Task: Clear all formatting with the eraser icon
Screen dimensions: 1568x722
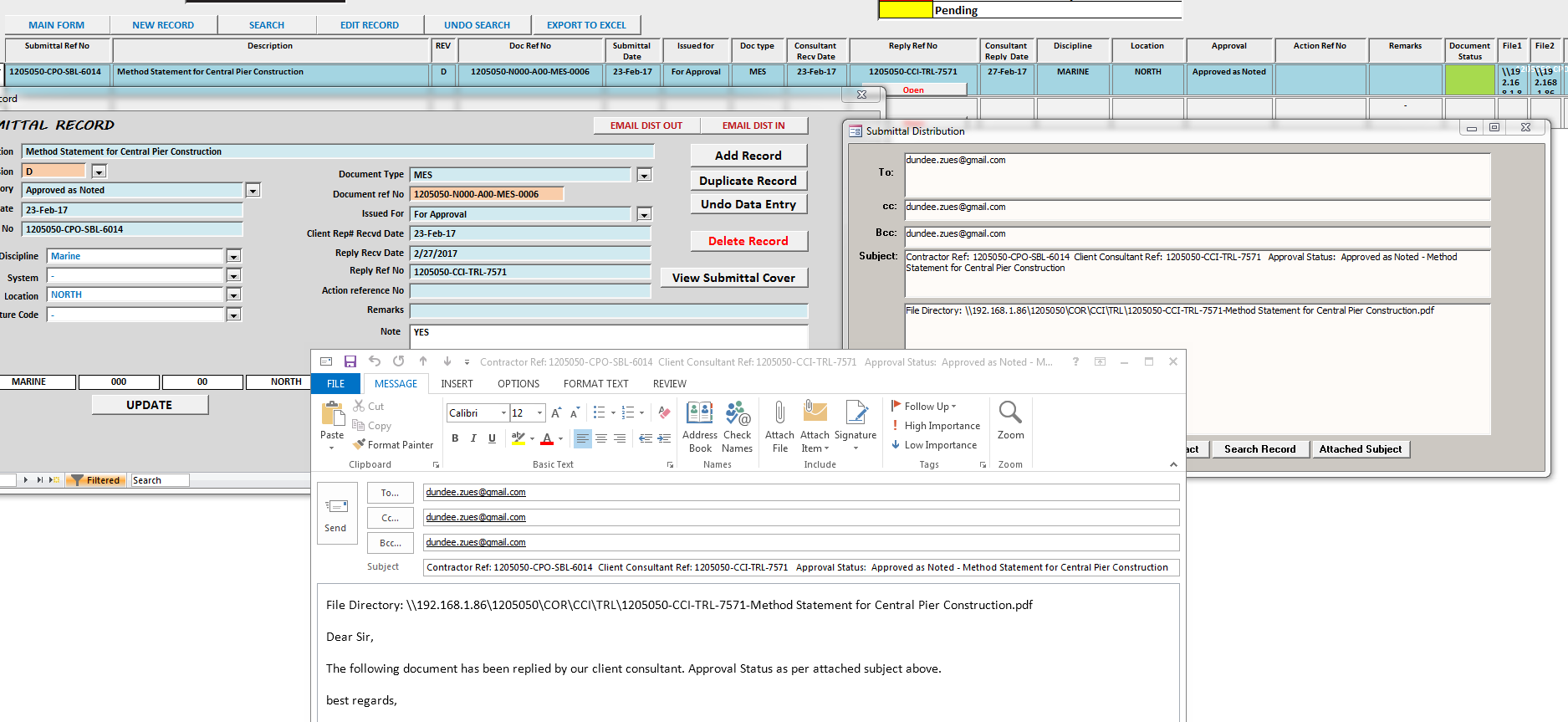Action: (664, 412)
